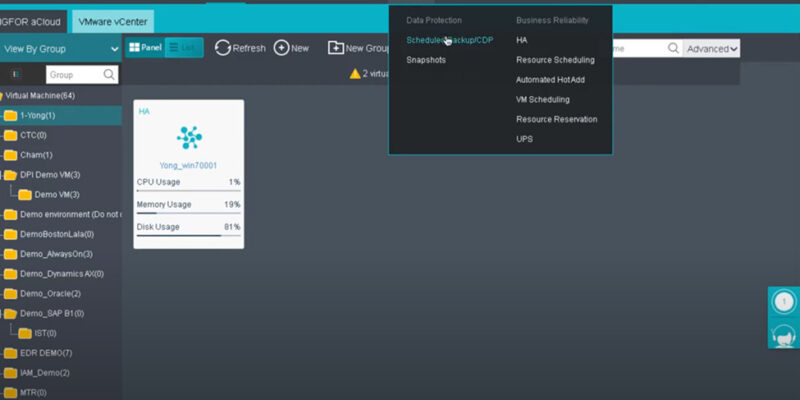
Task: Click folder icon of Cham(1)
Action: click(x=10, y=155)
